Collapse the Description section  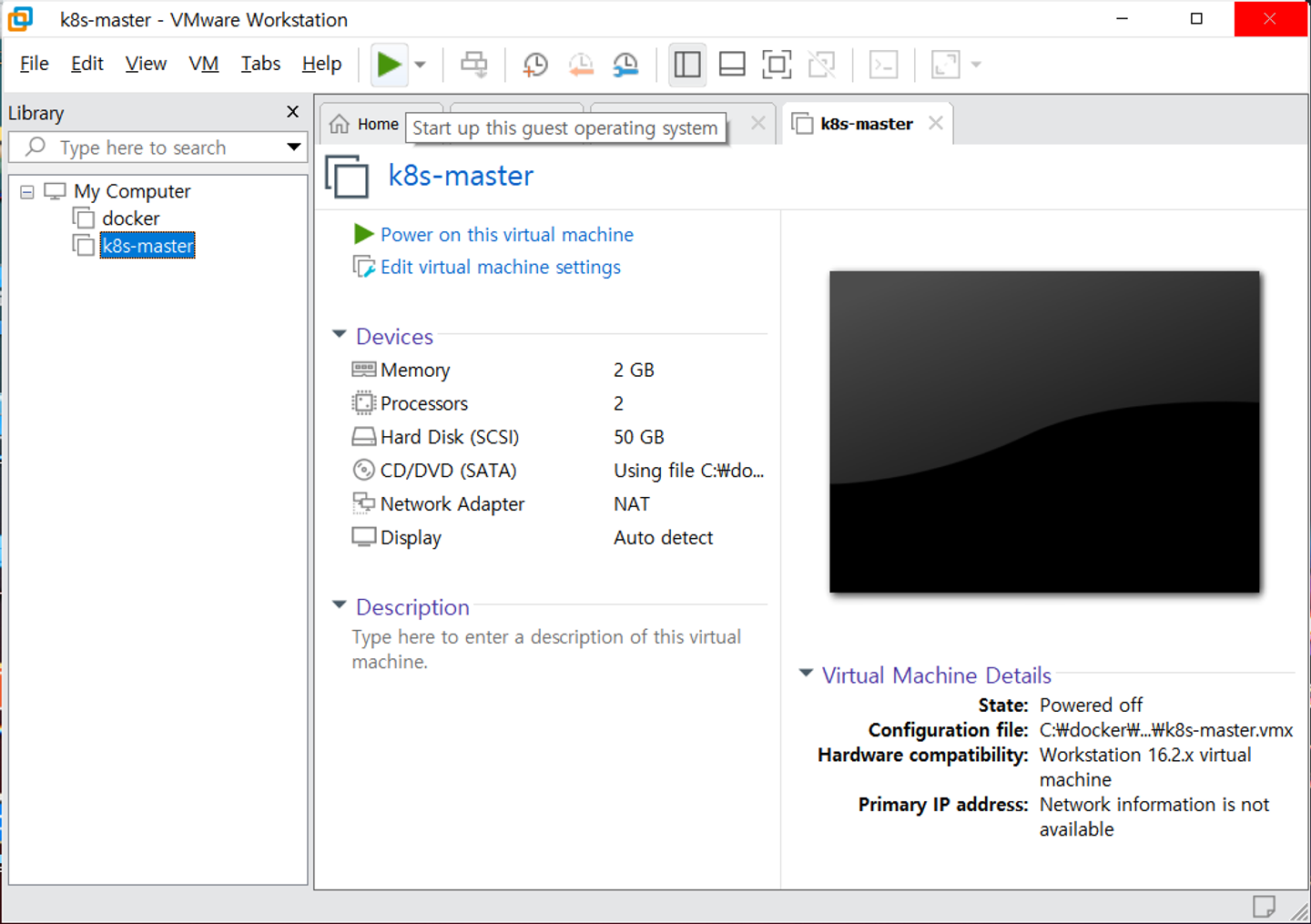pos(340,605)
